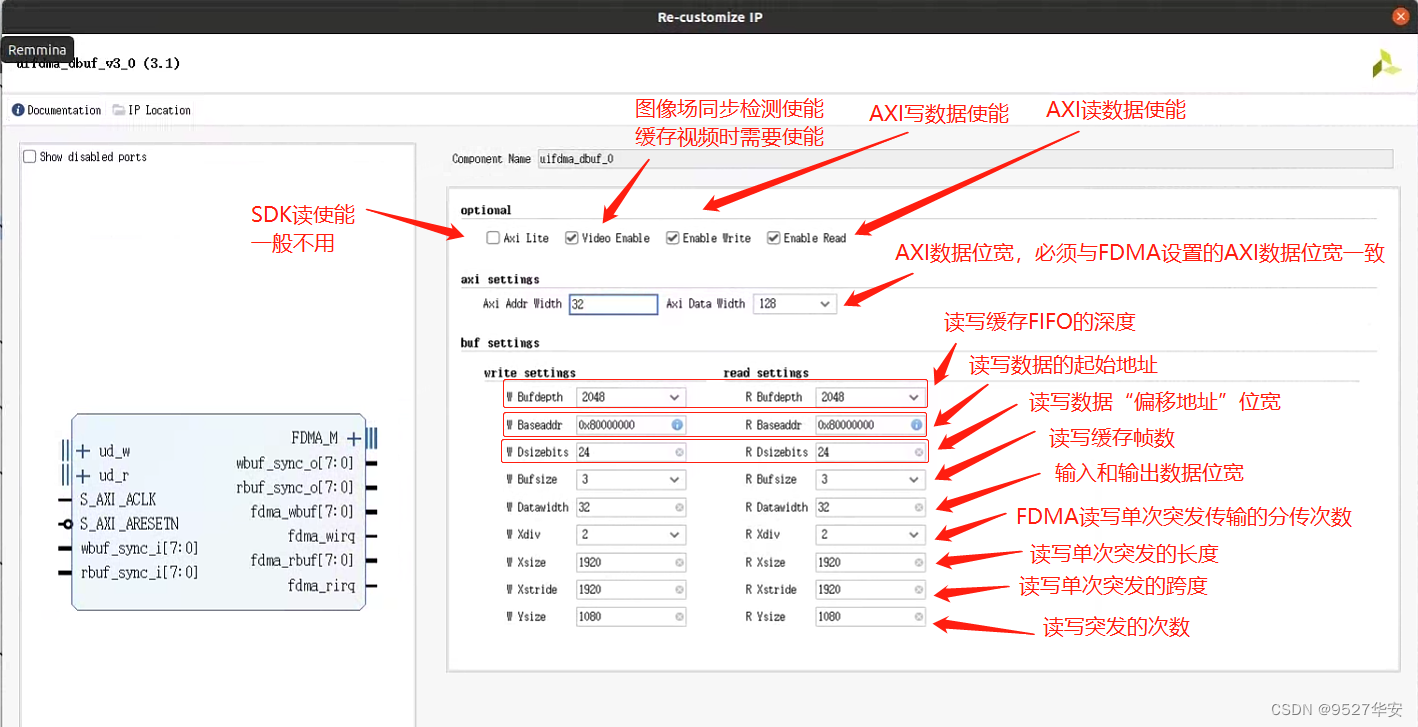Select the wbuf_sync_o[7:0] port label
This screenshot has width=1418, height=727.
pos(294,463)
